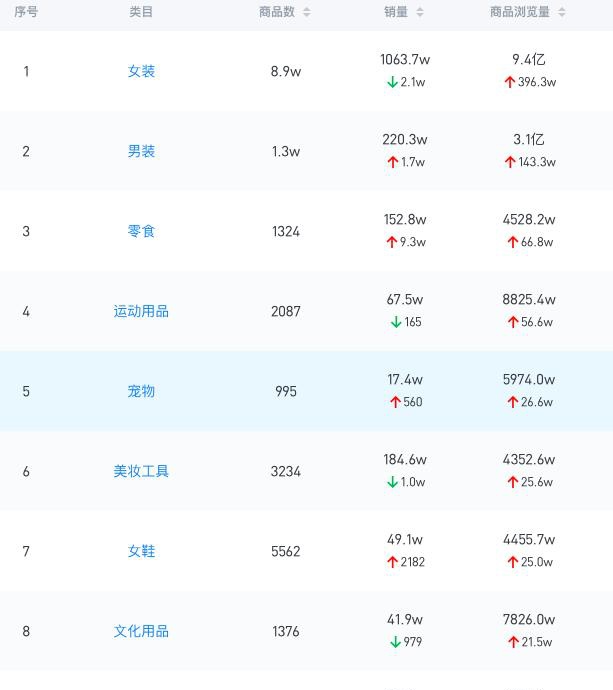Select the 5974.0w page views value
The width and height of the screenshot is (613, 690).
(529, 380)
